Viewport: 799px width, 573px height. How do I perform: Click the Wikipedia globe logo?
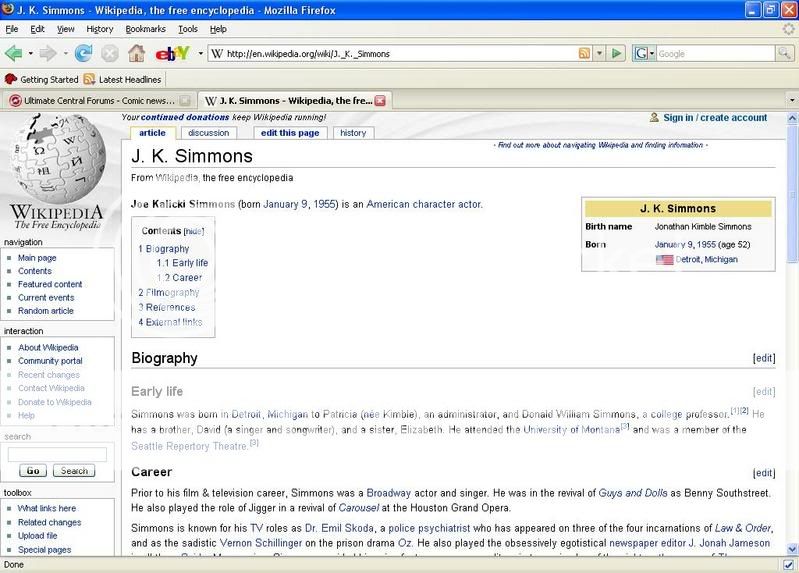(60, 159)
